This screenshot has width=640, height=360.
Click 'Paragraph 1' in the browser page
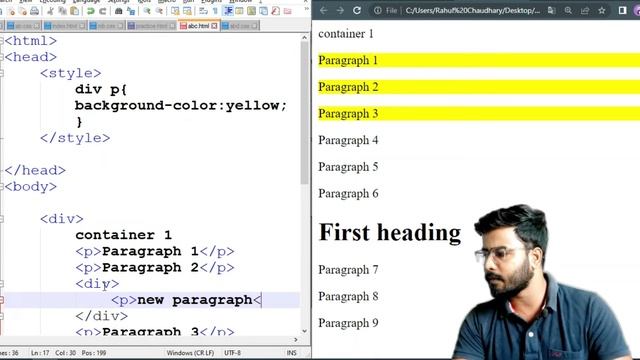[348, 60]
